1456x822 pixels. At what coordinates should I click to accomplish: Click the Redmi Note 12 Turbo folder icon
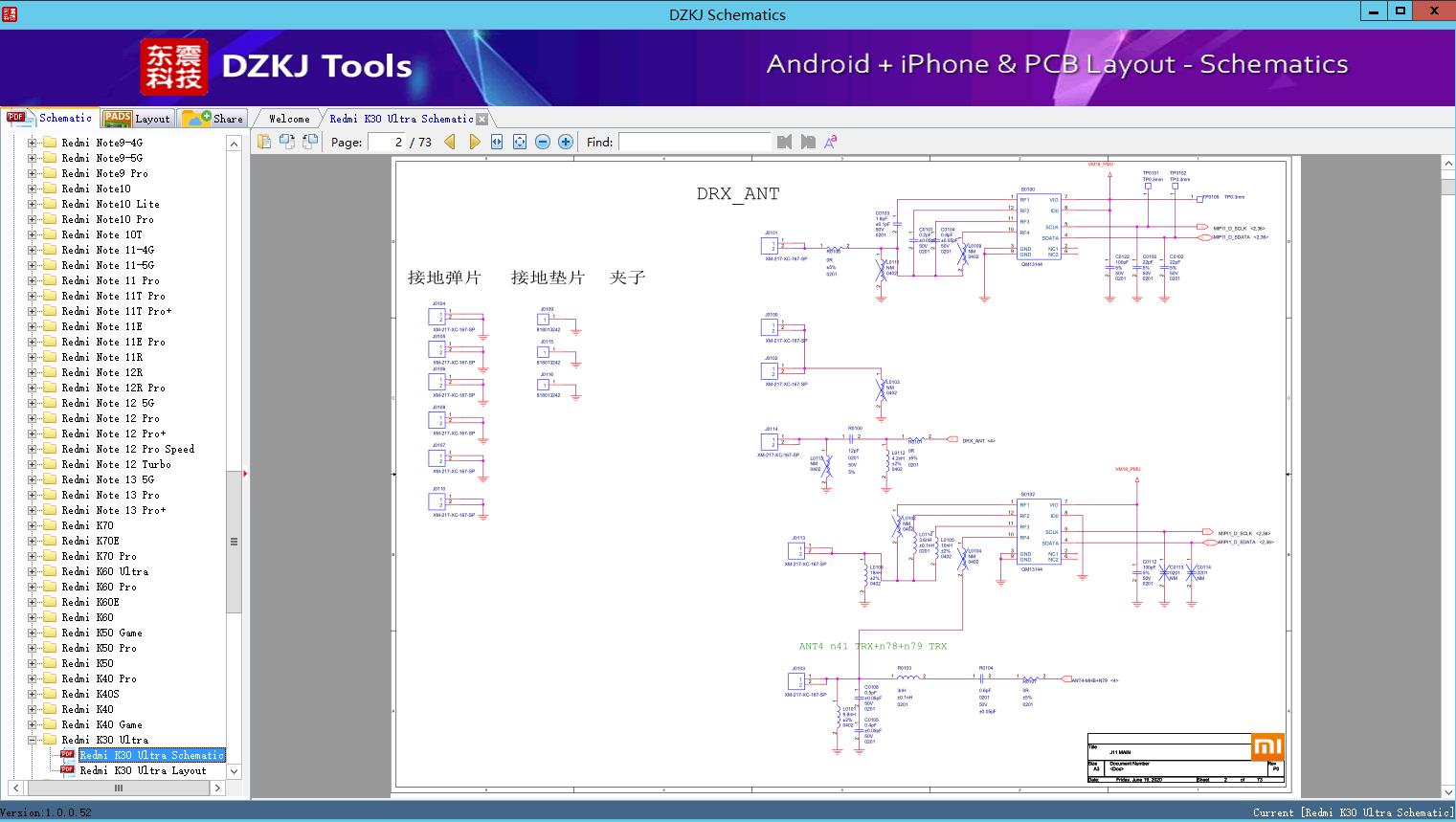(50, 464)
